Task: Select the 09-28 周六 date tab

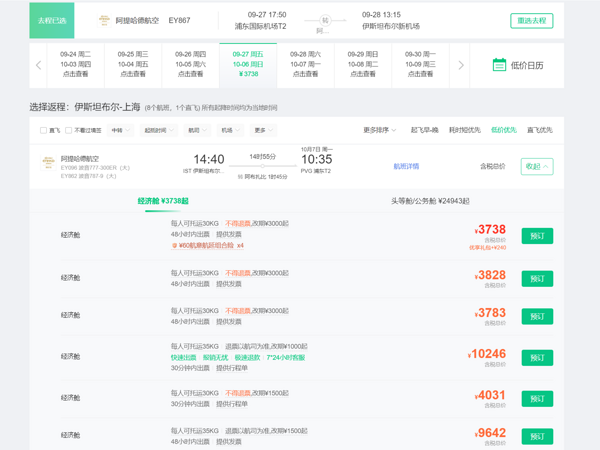Action: (x=305, y=65)
